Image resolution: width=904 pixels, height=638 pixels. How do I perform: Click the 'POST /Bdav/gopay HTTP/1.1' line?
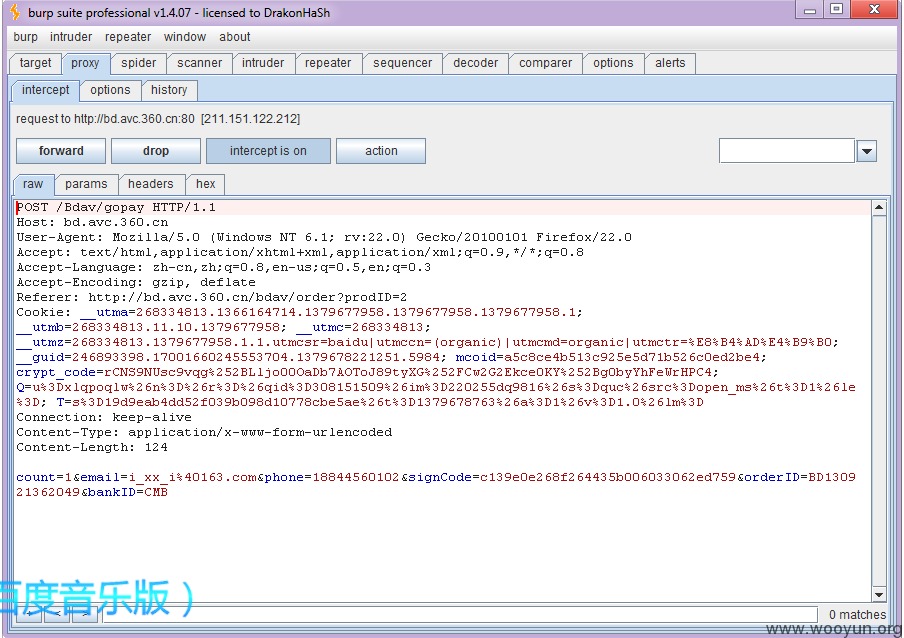pyautogui.click(x=116, y=207)
